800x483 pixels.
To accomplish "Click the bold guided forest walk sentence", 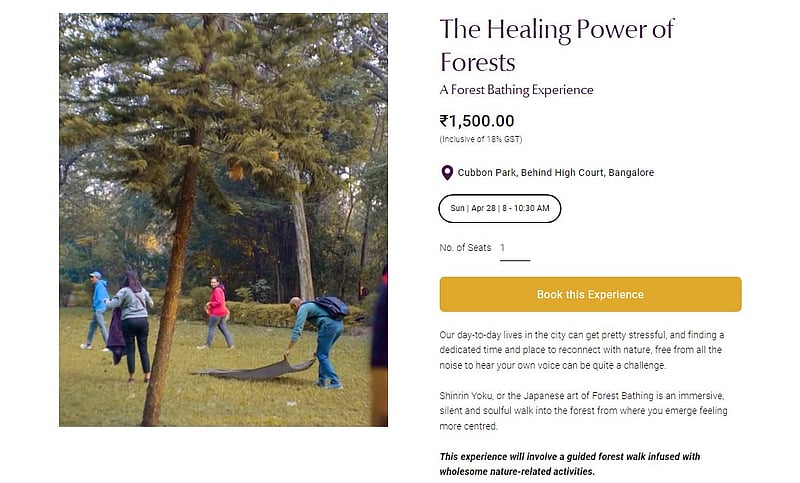I will tap(570, 464).
